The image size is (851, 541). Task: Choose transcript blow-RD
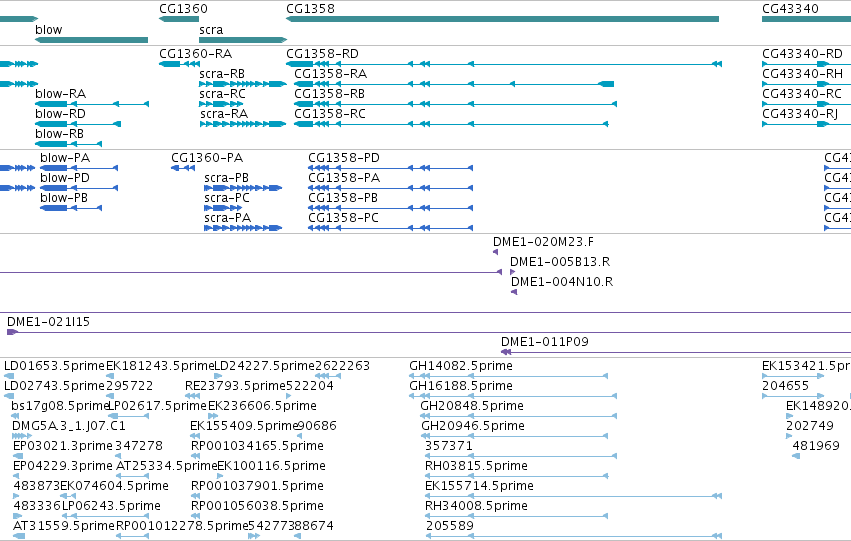(60, 114)
